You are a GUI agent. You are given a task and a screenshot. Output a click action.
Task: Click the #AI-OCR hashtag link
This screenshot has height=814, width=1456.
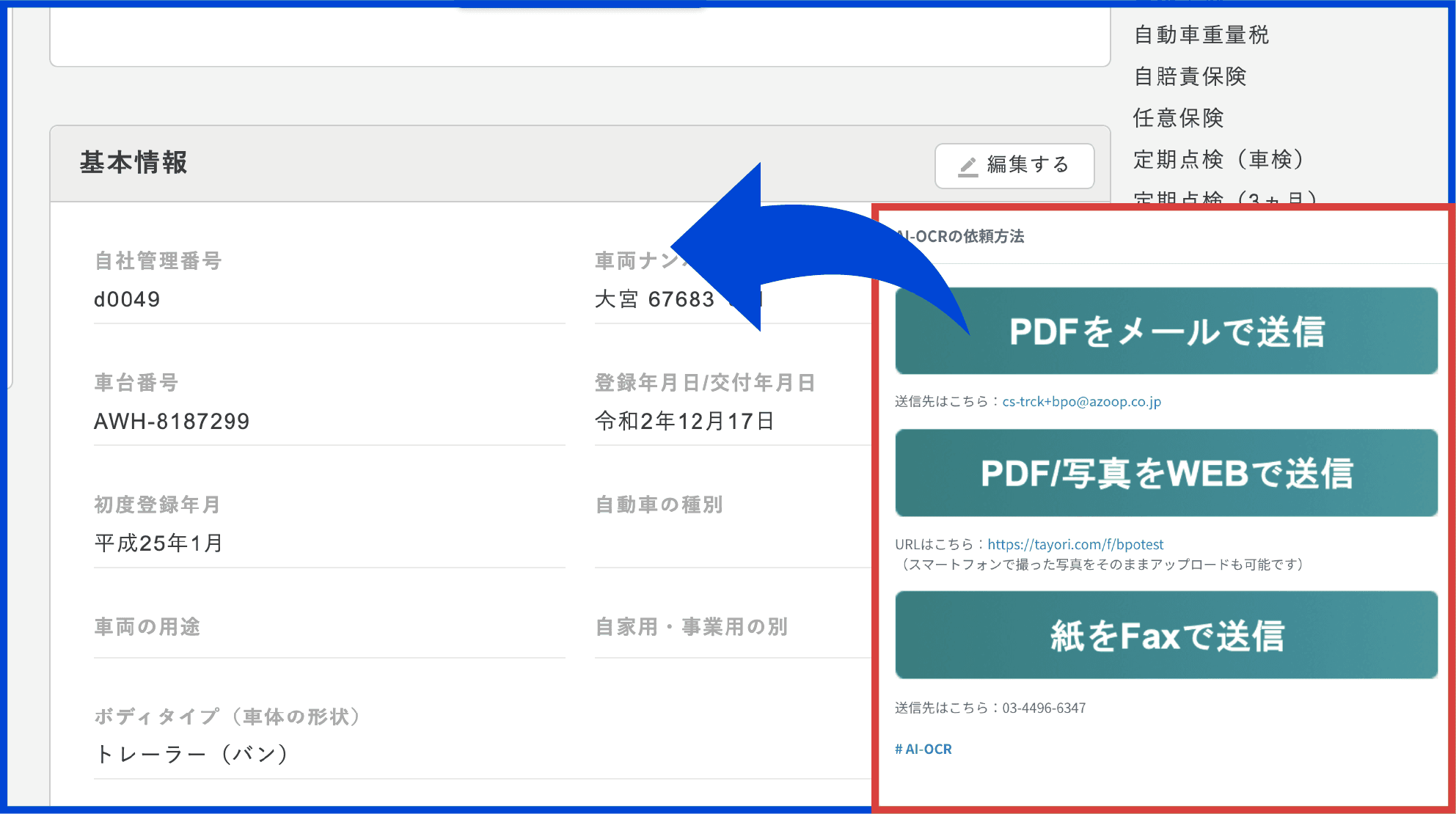(923, 749)
